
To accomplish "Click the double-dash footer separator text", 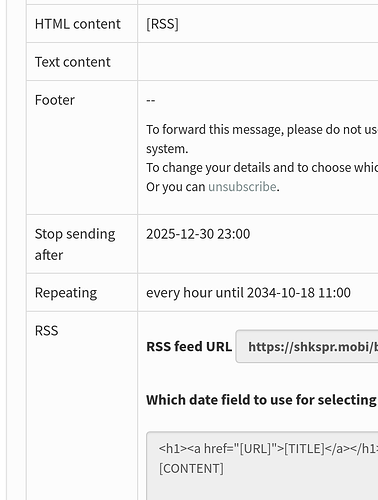I will click(151, 100).
